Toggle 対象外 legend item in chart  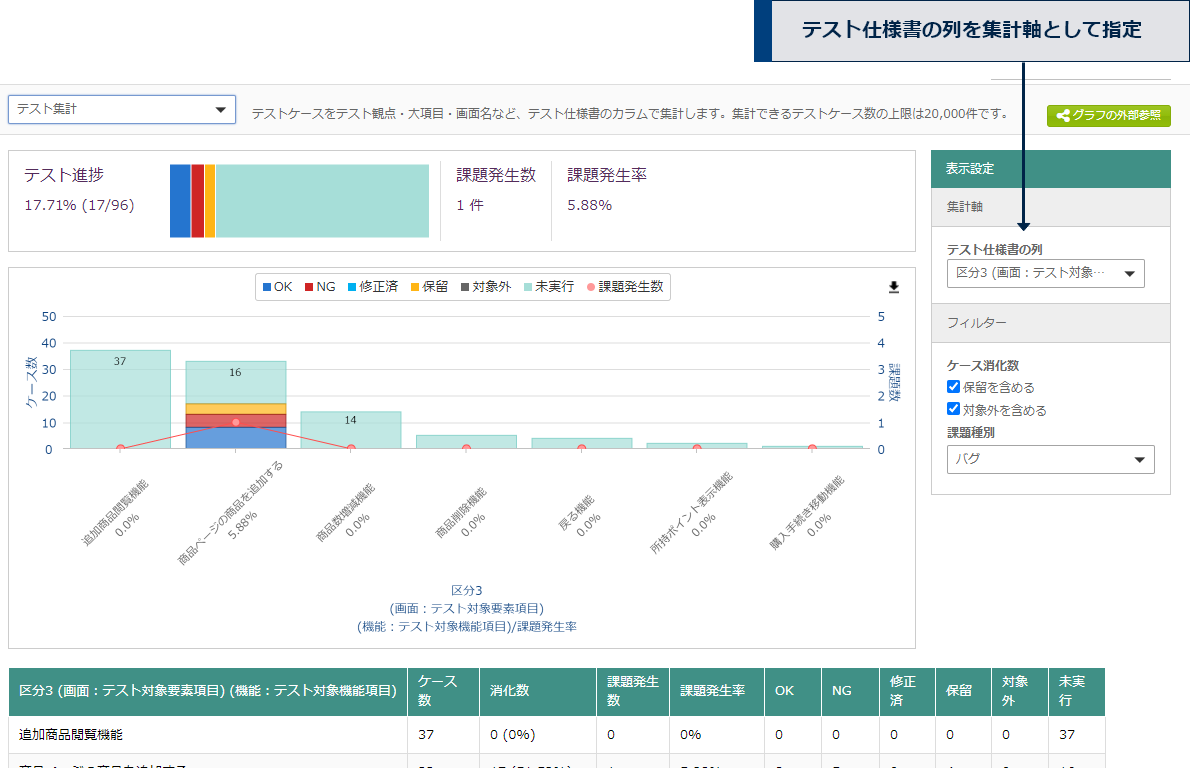pyautogui.click(x=486, y=287)
